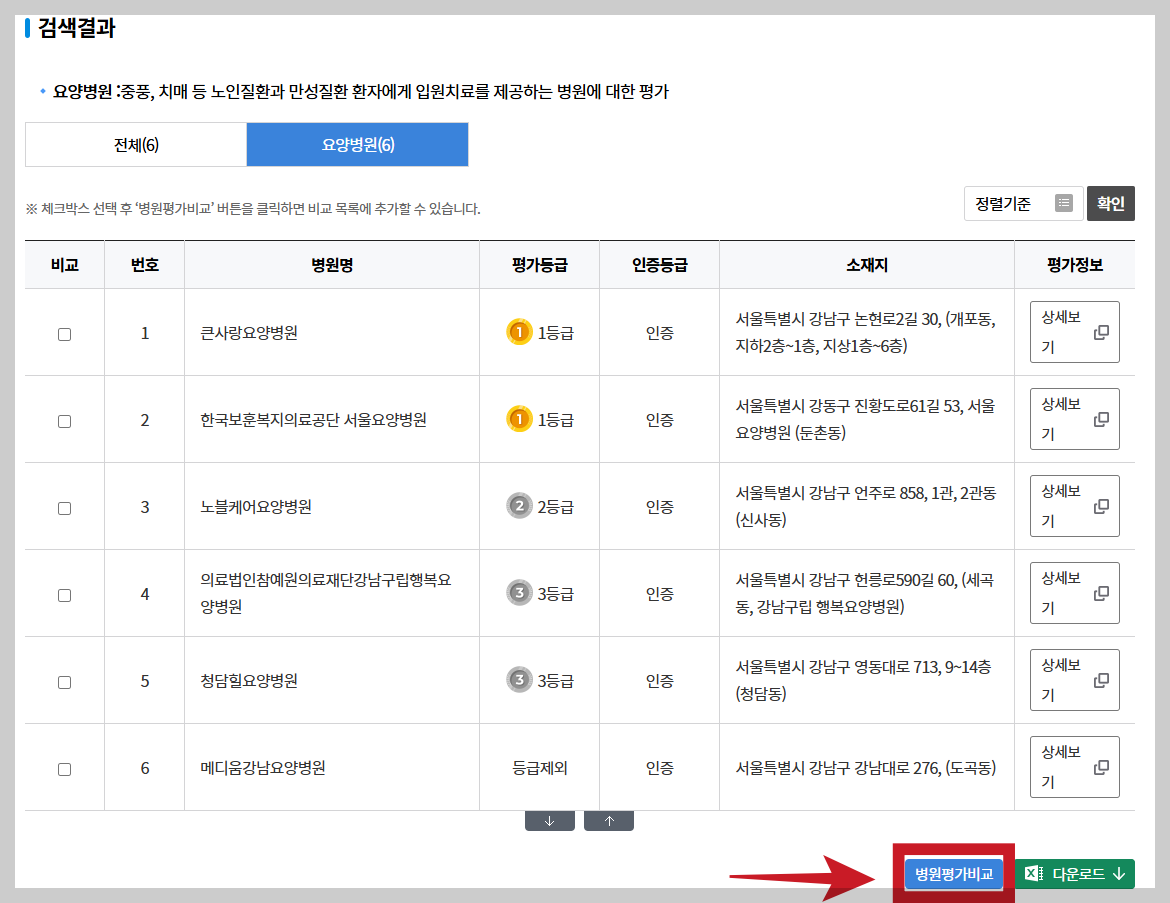Click the 인증등급 column header
The width and height of the screenshot is (1170, 903).
660,265
